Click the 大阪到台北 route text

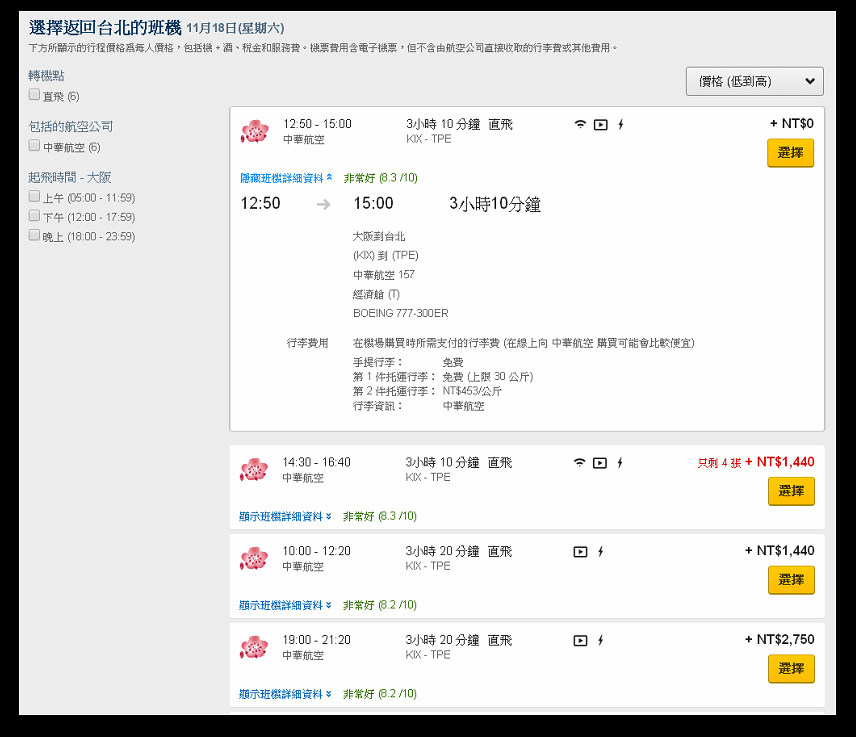(379, 236)
